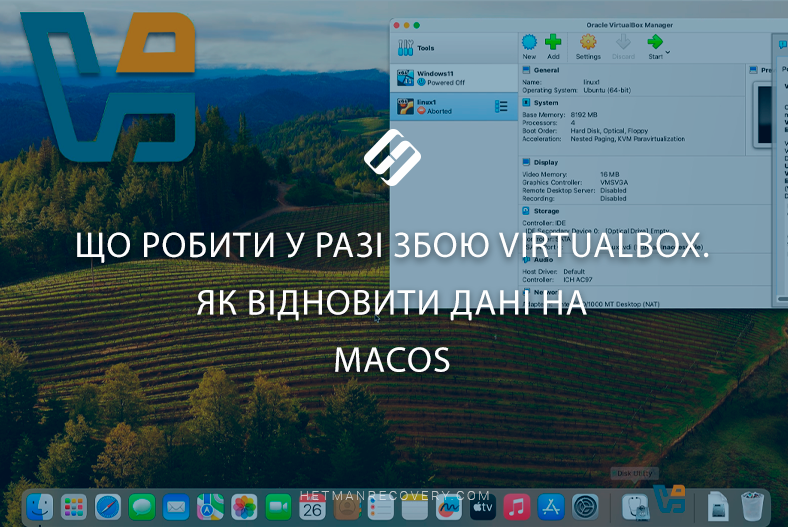Open the Display section header link
The height and width of the screenshot is (527, 788).
pos(546,163)
